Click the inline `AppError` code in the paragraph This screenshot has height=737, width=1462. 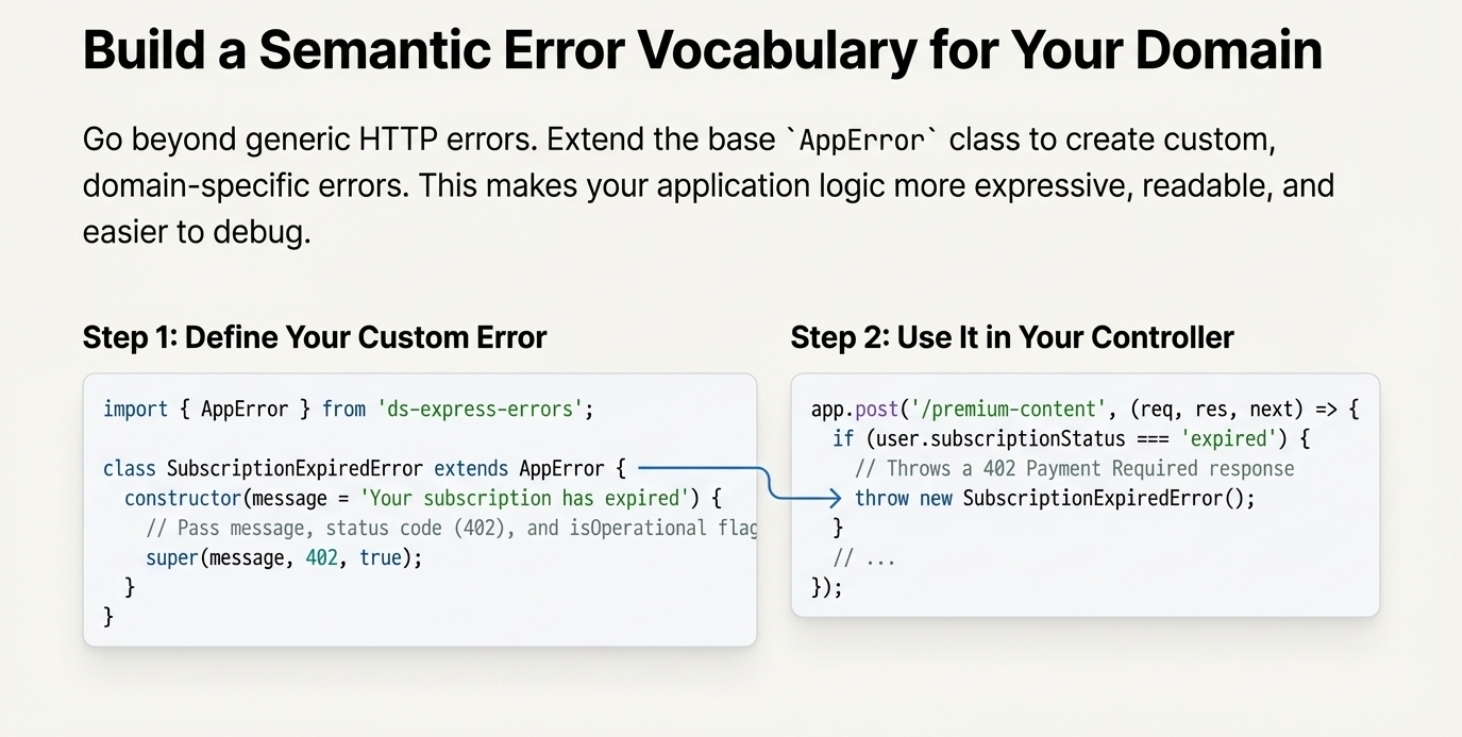[x=864, y=140]
